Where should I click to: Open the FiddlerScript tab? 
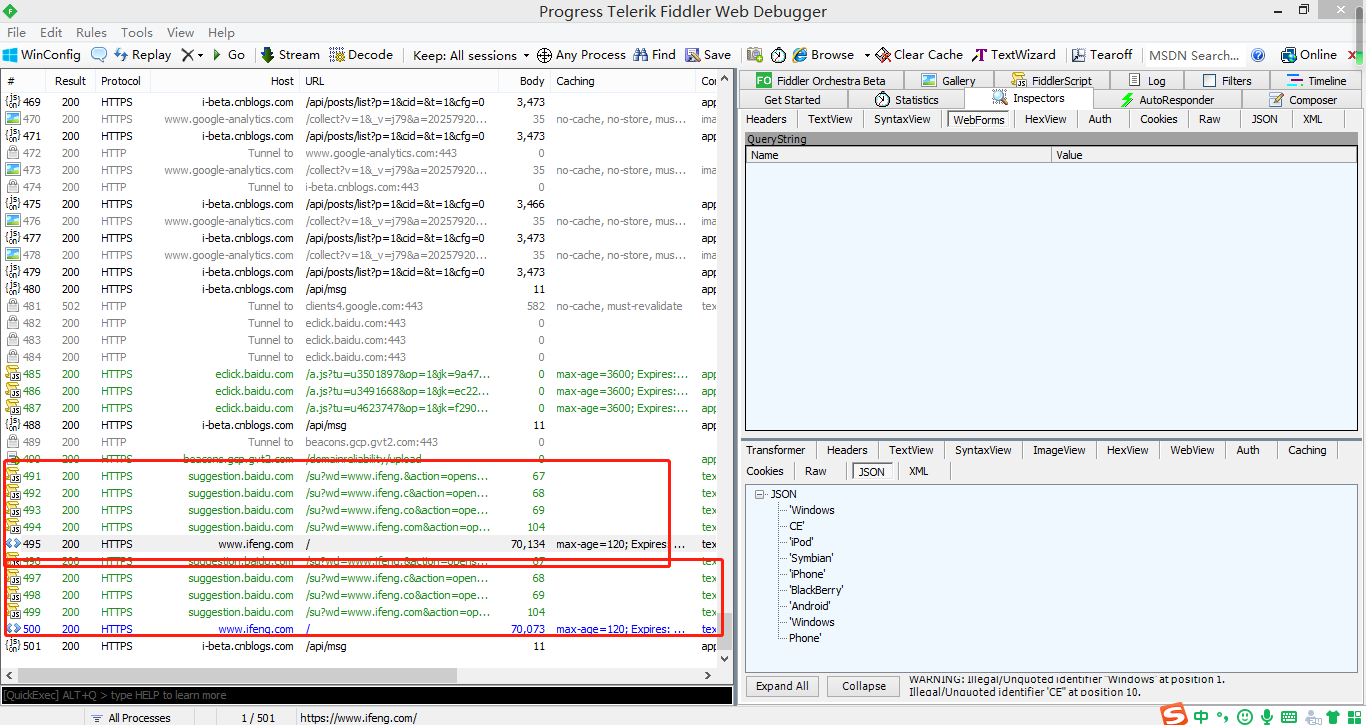[x=1051, y=81]
